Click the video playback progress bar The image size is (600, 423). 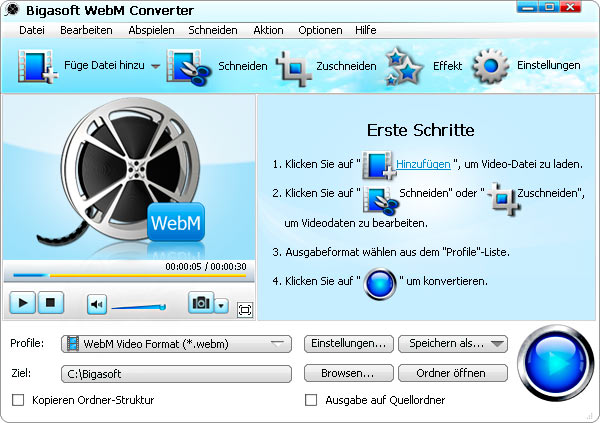pos(129,275)
